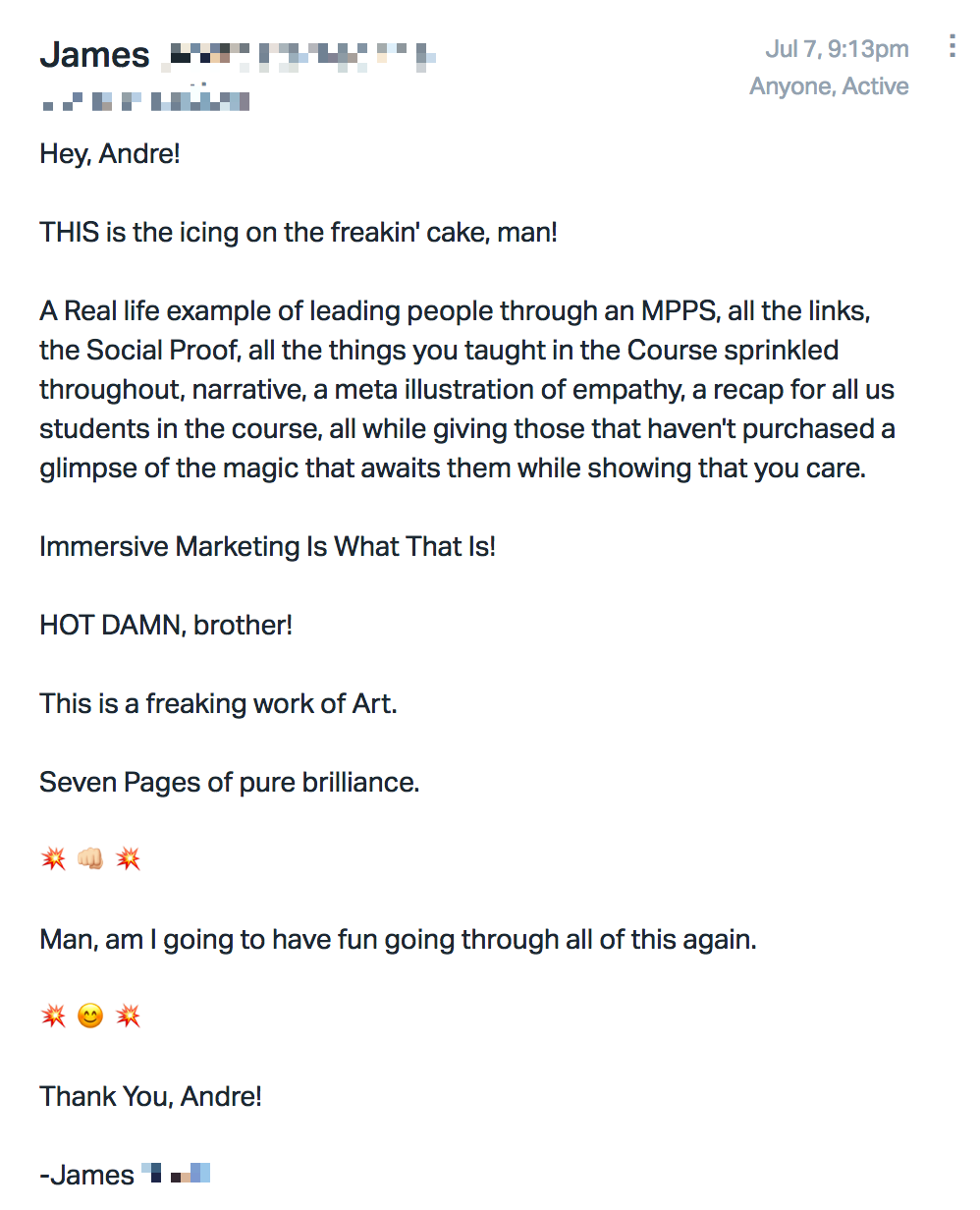
Task: Click "Immersive Marketing Is What That Is!" line
Action: (268, 546)
